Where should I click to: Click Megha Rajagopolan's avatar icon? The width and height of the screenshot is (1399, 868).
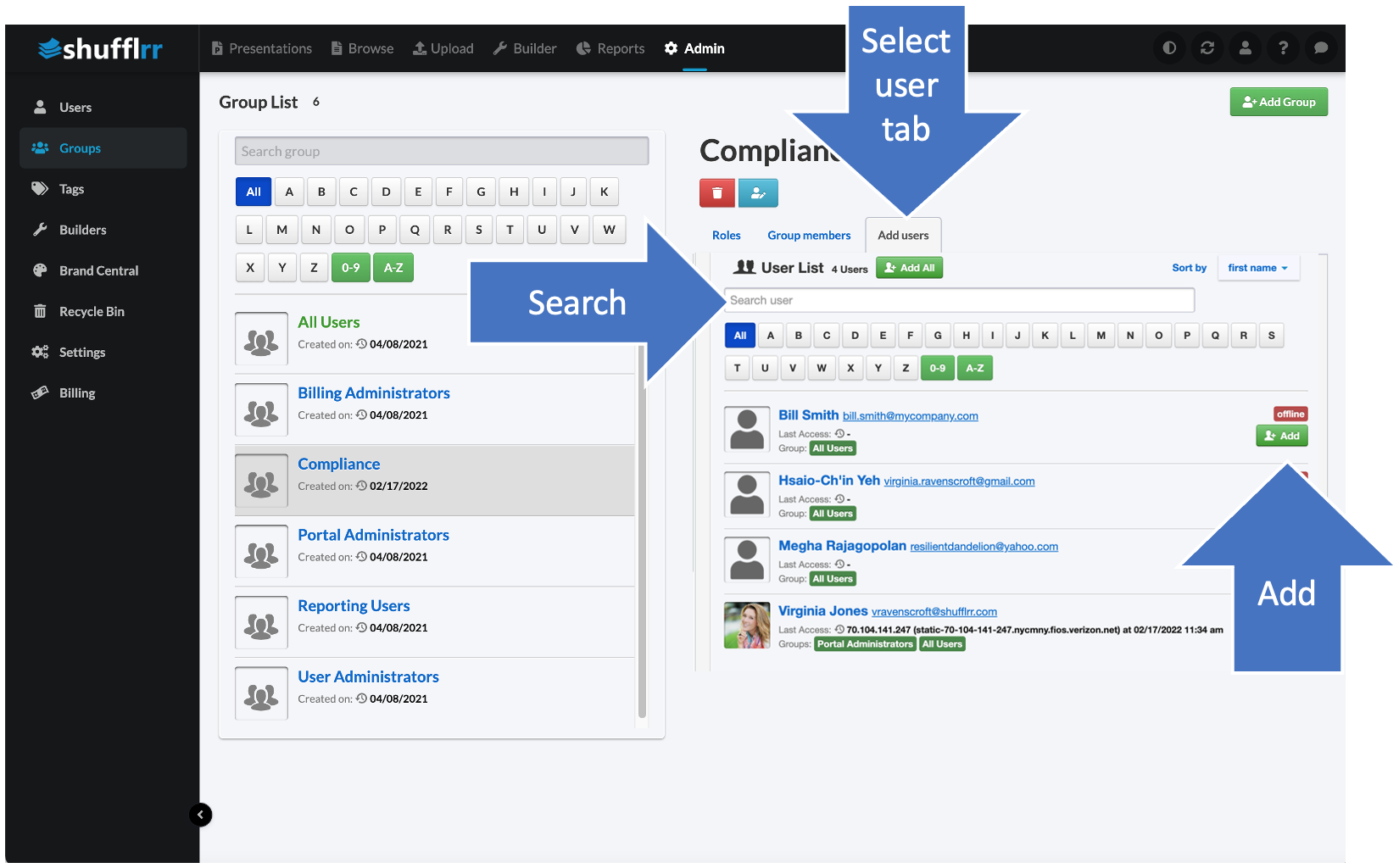pyautogui.click(x=747, y=559)
